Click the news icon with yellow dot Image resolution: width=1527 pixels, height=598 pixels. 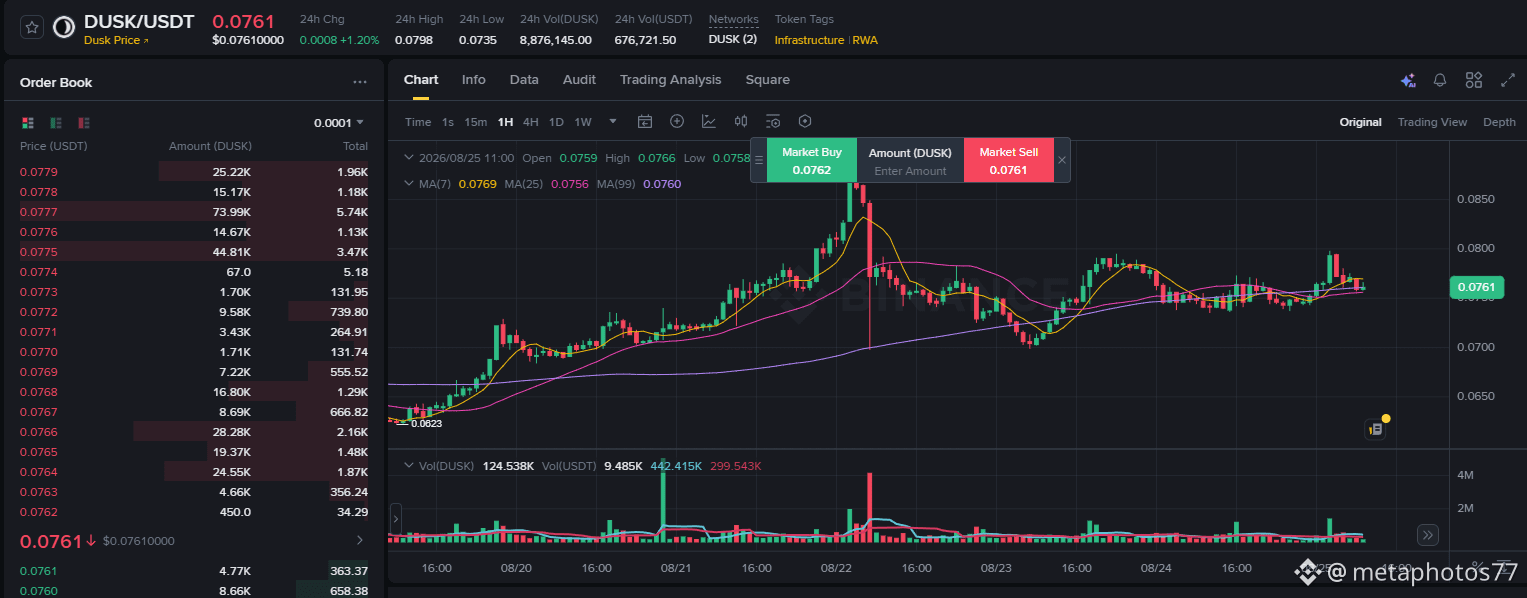tap(1376, 429)
